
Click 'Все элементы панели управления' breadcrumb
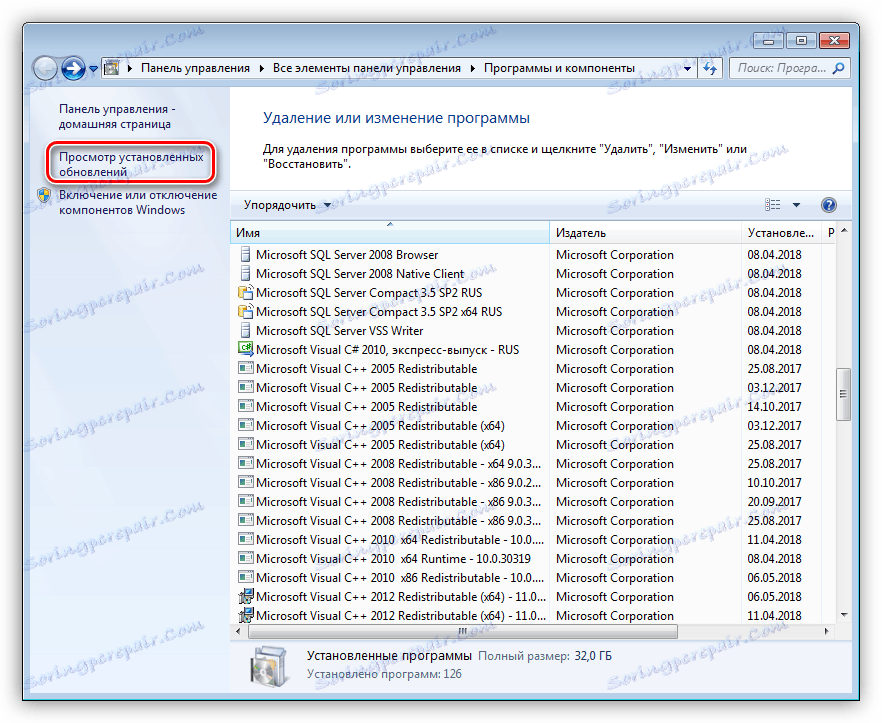[367, 68]
